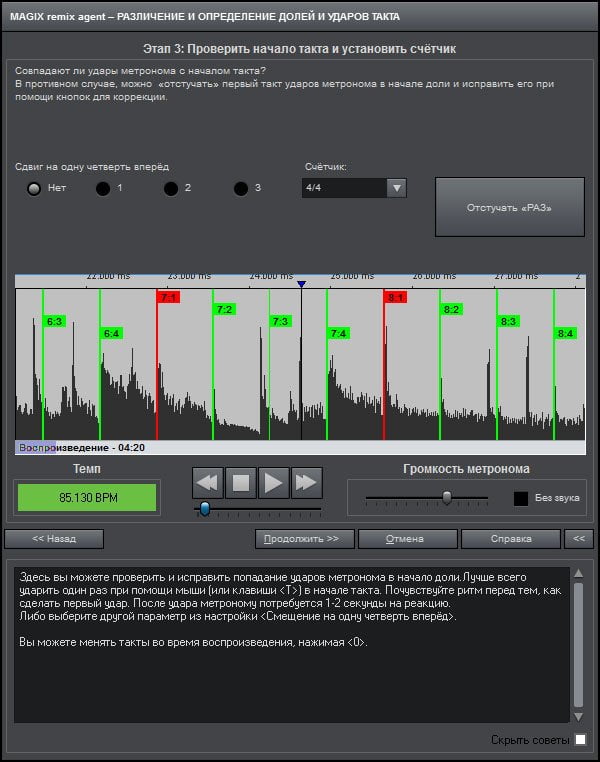Click the 8:3 beat marker

click(508, 321)
